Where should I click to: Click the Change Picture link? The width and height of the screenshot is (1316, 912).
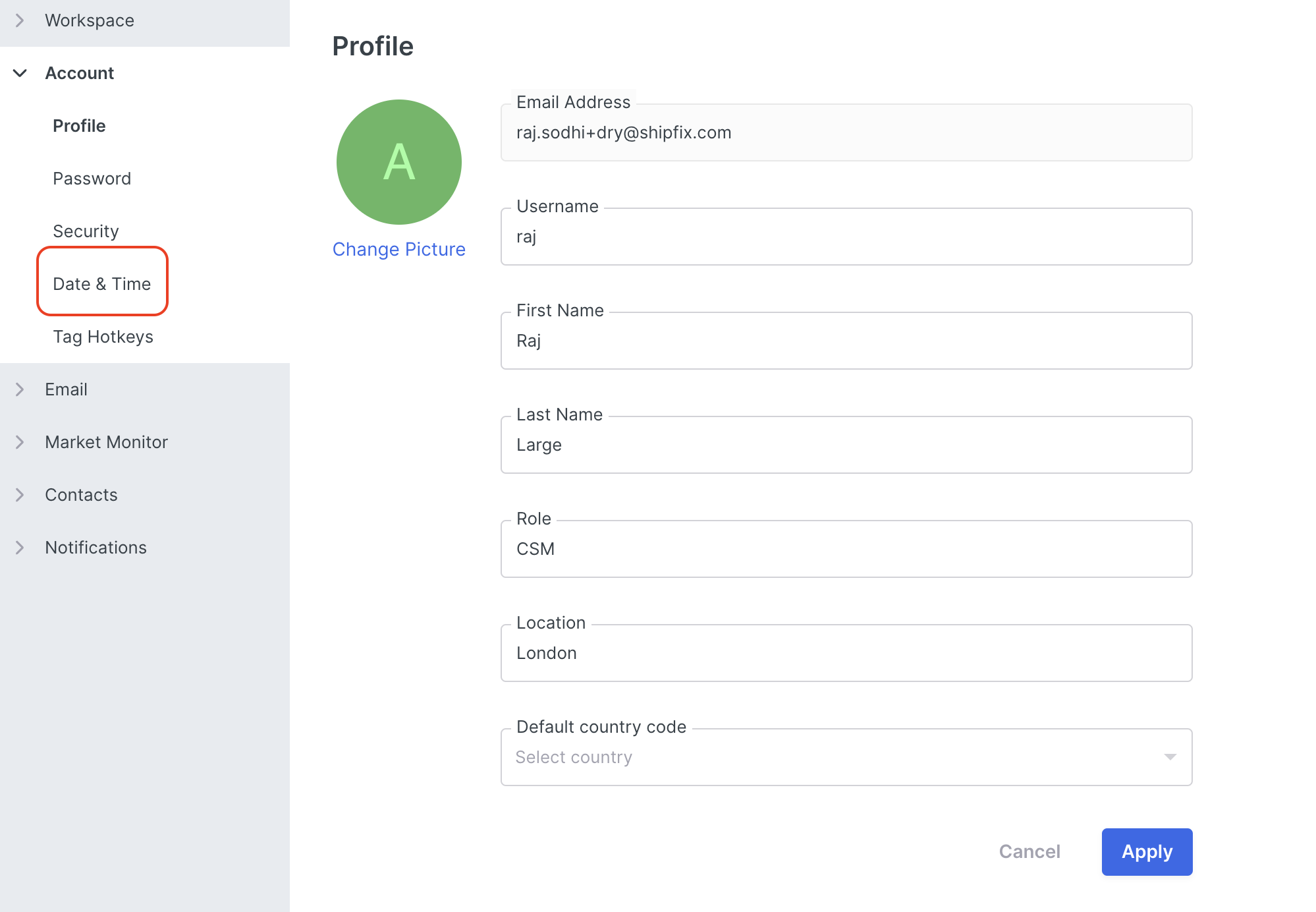click(398, 249)
